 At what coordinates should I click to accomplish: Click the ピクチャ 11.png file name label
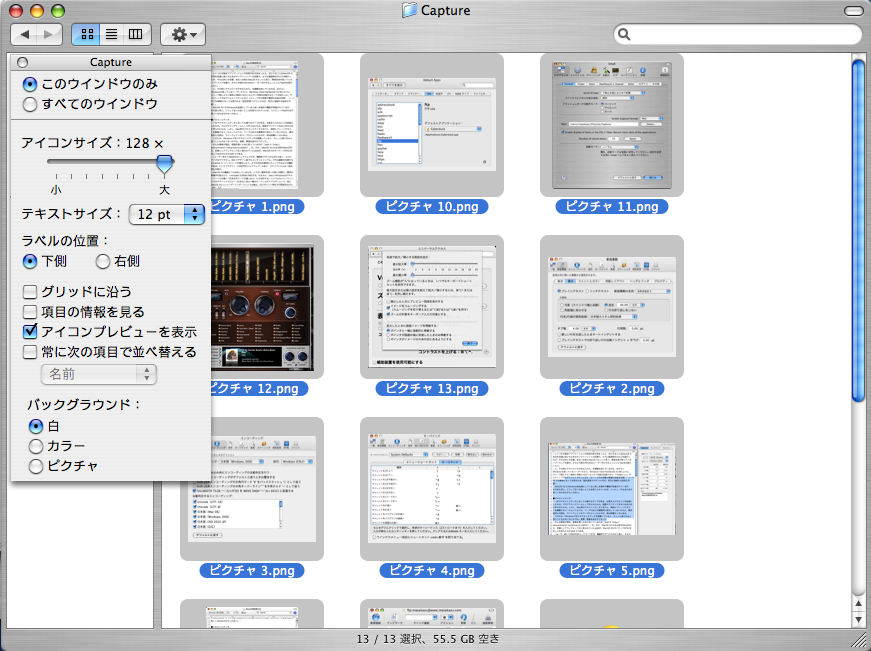[x=612, y=207]
